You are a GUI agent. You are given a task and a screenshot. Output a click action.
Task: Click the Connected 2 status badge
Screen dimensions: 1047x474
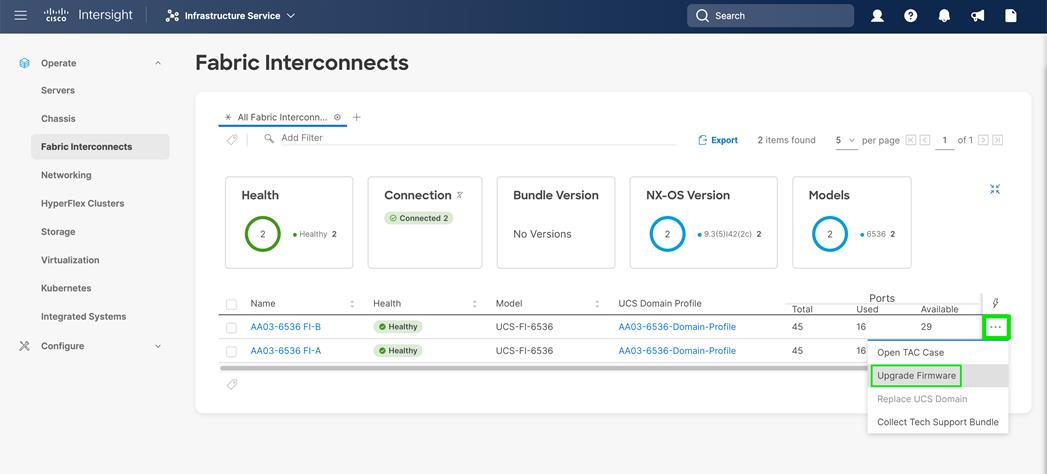coord(419,218)
